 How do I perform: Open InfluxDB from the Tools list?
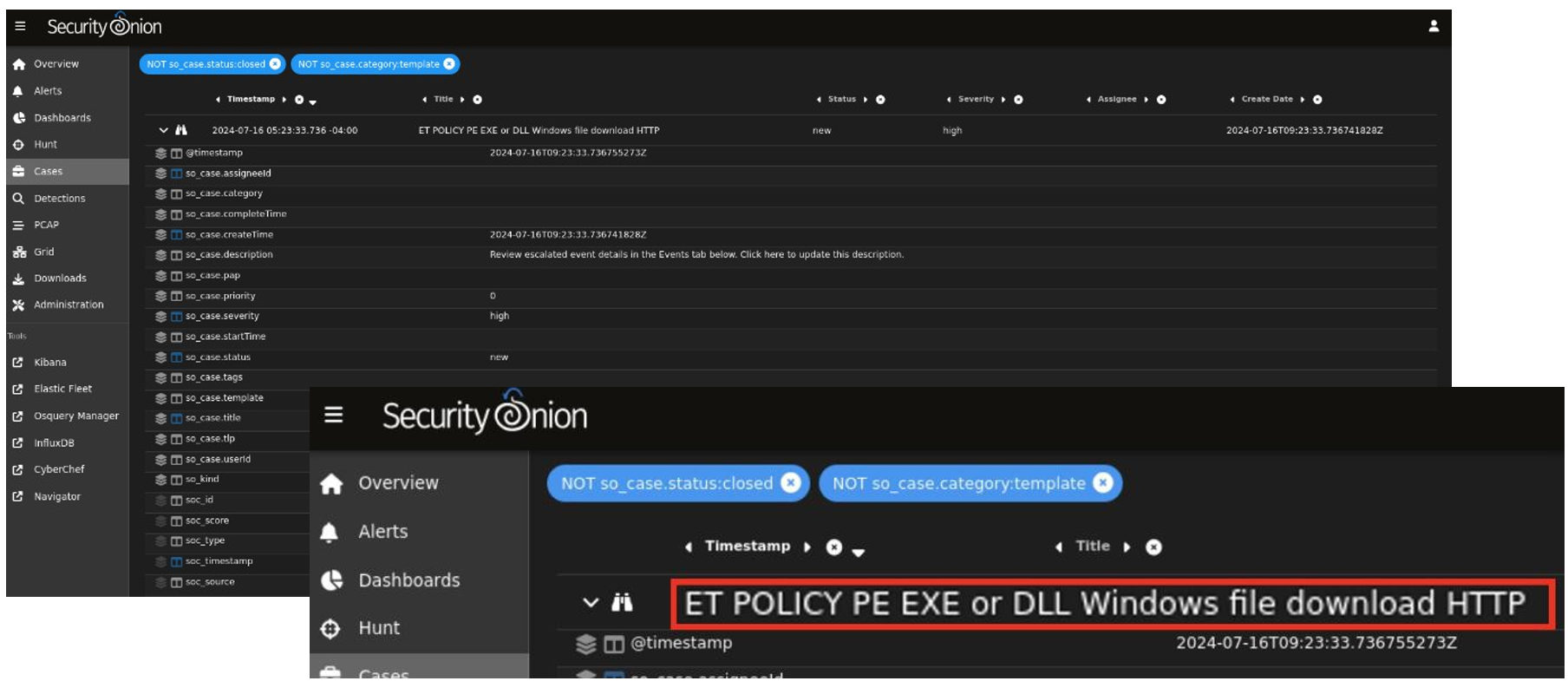click(54, 443)
